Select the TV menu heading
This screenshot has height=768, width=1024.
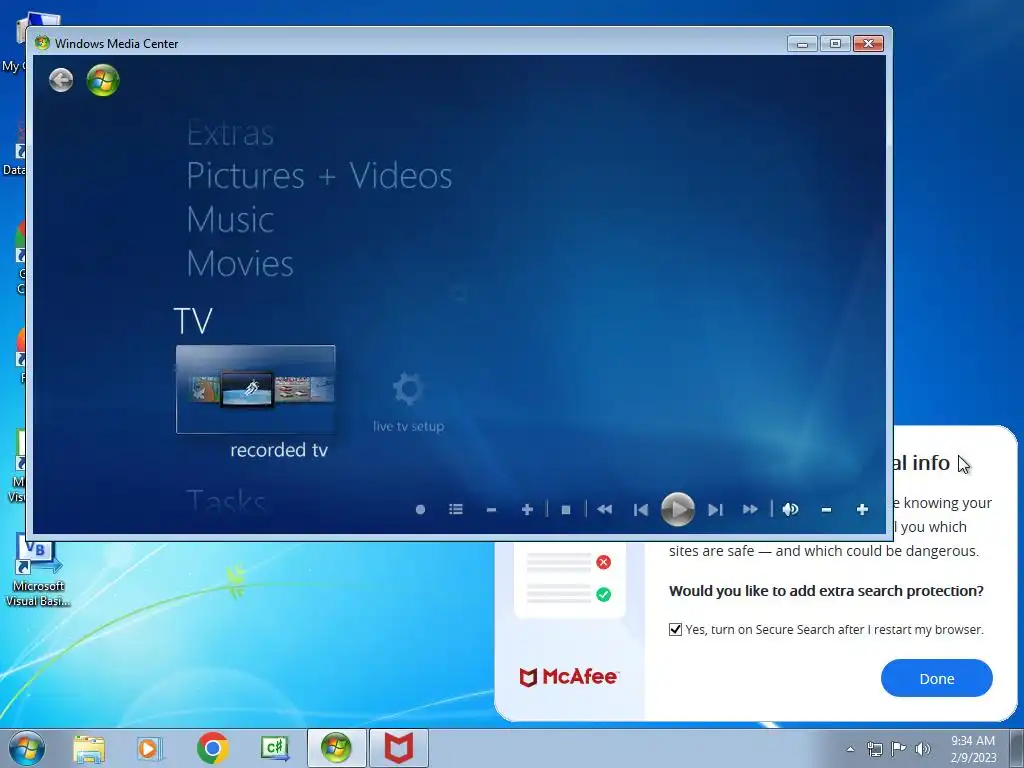coord(193,321)
